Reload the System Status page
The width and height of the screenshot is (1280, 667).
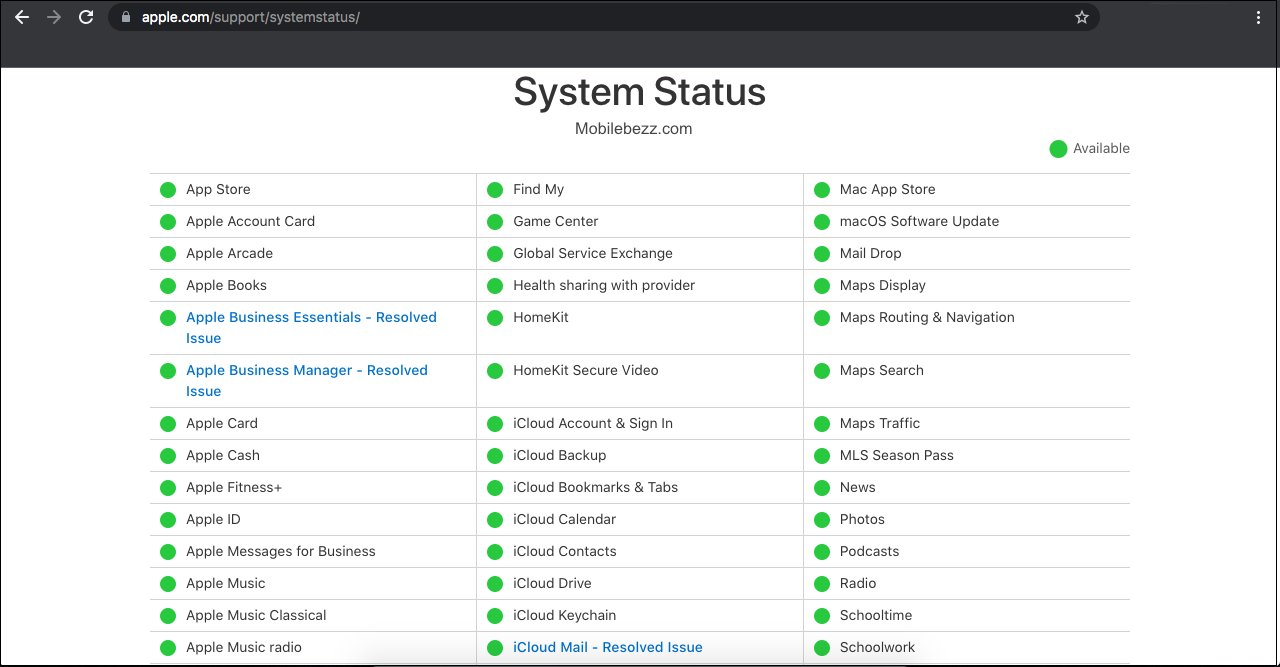click(x=86, y=17)
